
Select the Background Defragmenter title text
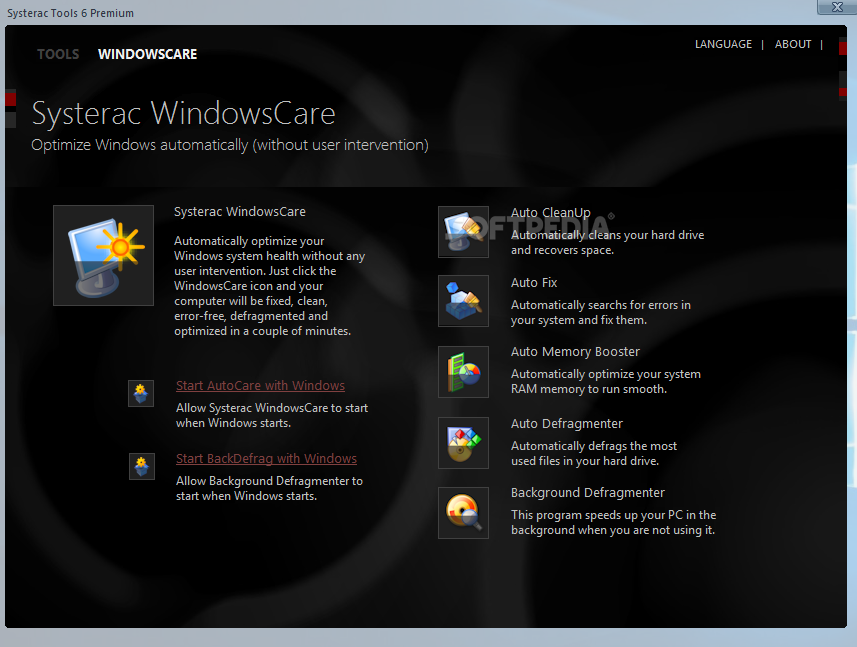click(x=588, y=493)
